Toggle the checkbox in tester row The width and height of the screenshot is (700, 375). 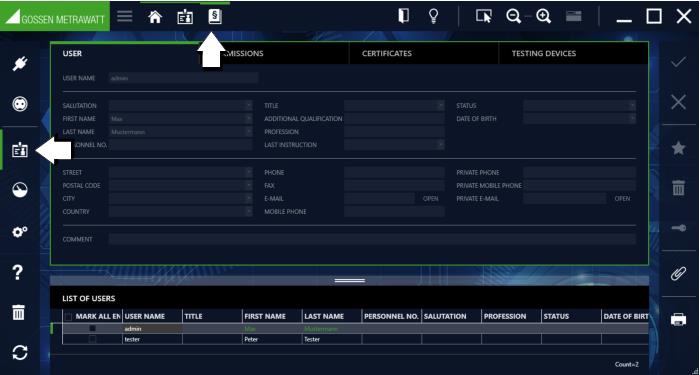click(92, 339)
